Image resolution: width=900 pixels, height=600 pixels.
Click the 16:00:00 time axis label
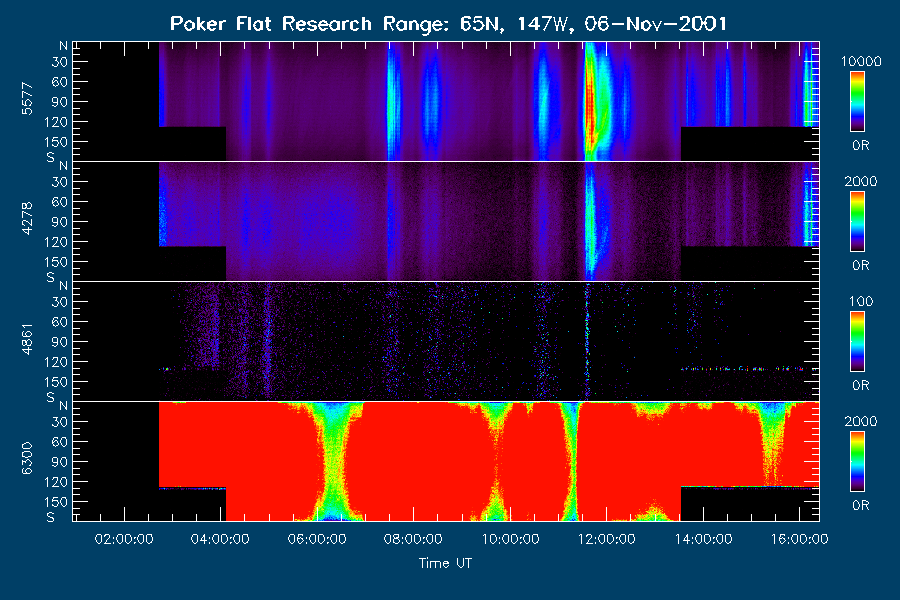(800, 539)
